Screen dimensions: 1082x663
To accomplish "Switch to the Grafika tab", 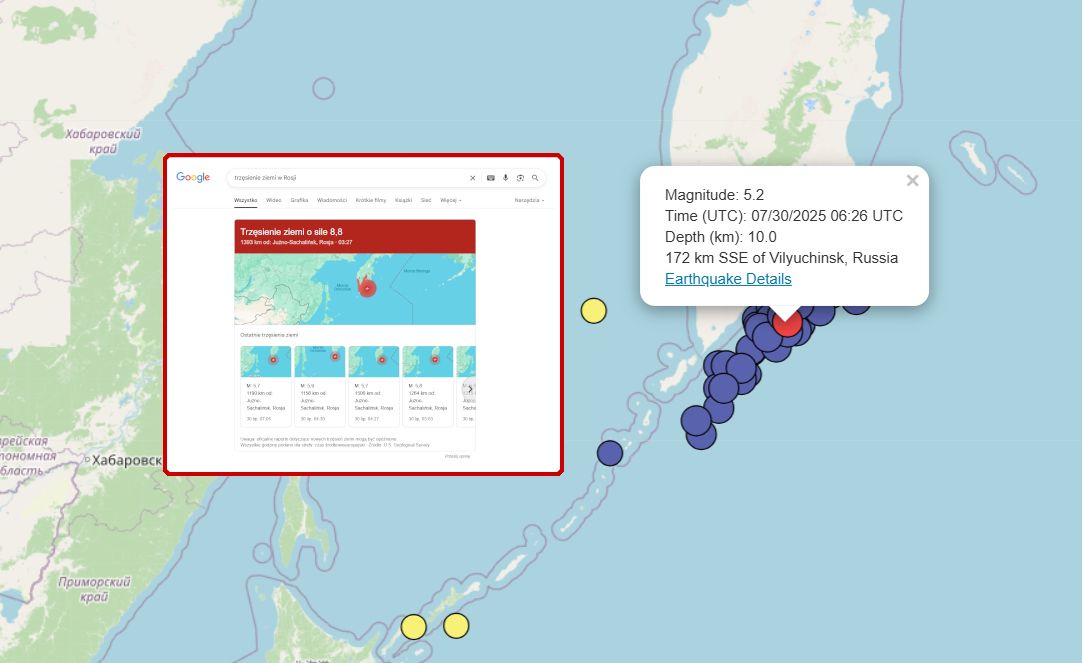I will point(299,200).
